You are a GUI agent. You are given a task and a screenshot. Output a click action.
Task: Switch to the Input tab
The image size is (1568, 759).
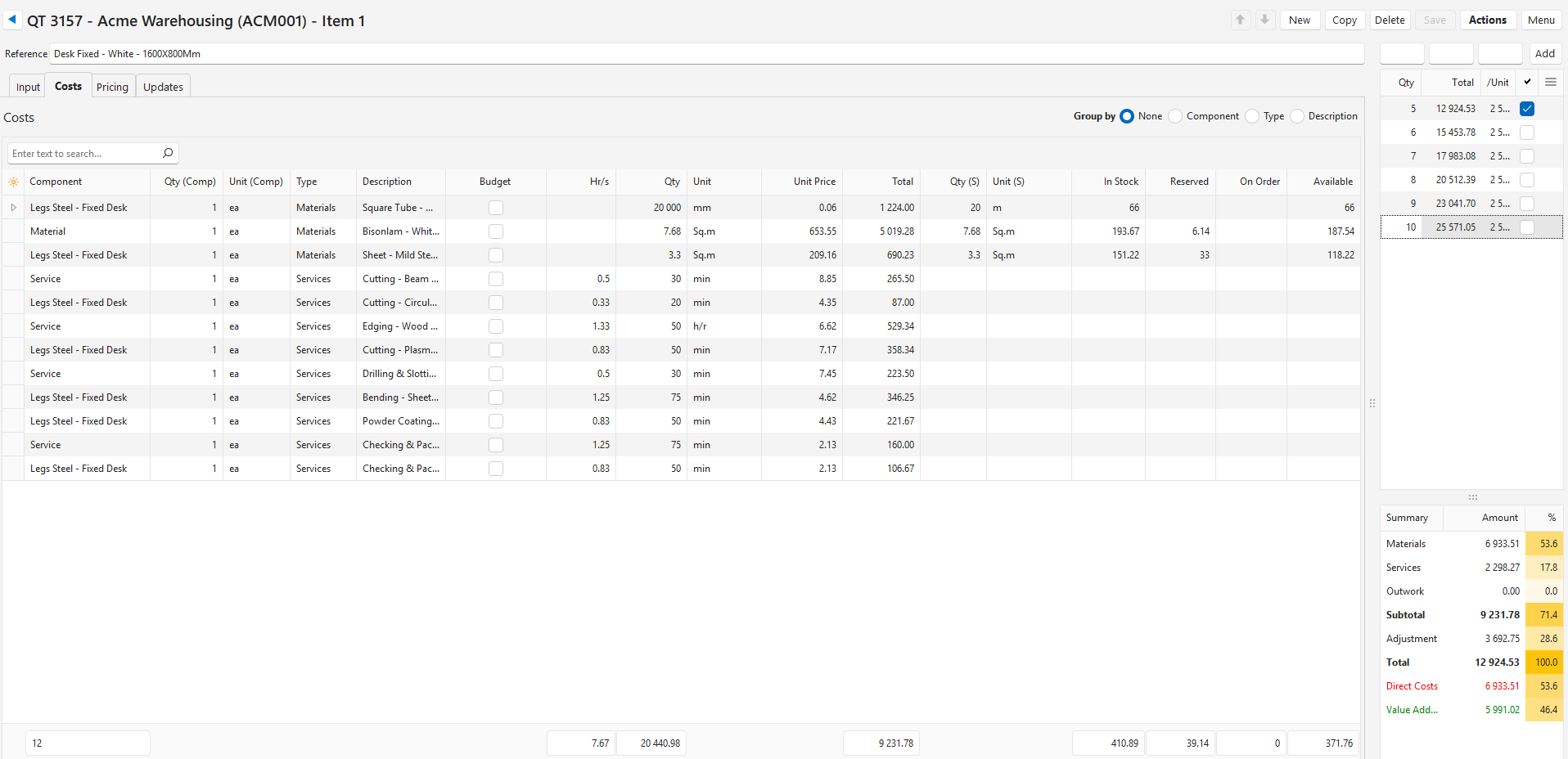tap(28, 87)
